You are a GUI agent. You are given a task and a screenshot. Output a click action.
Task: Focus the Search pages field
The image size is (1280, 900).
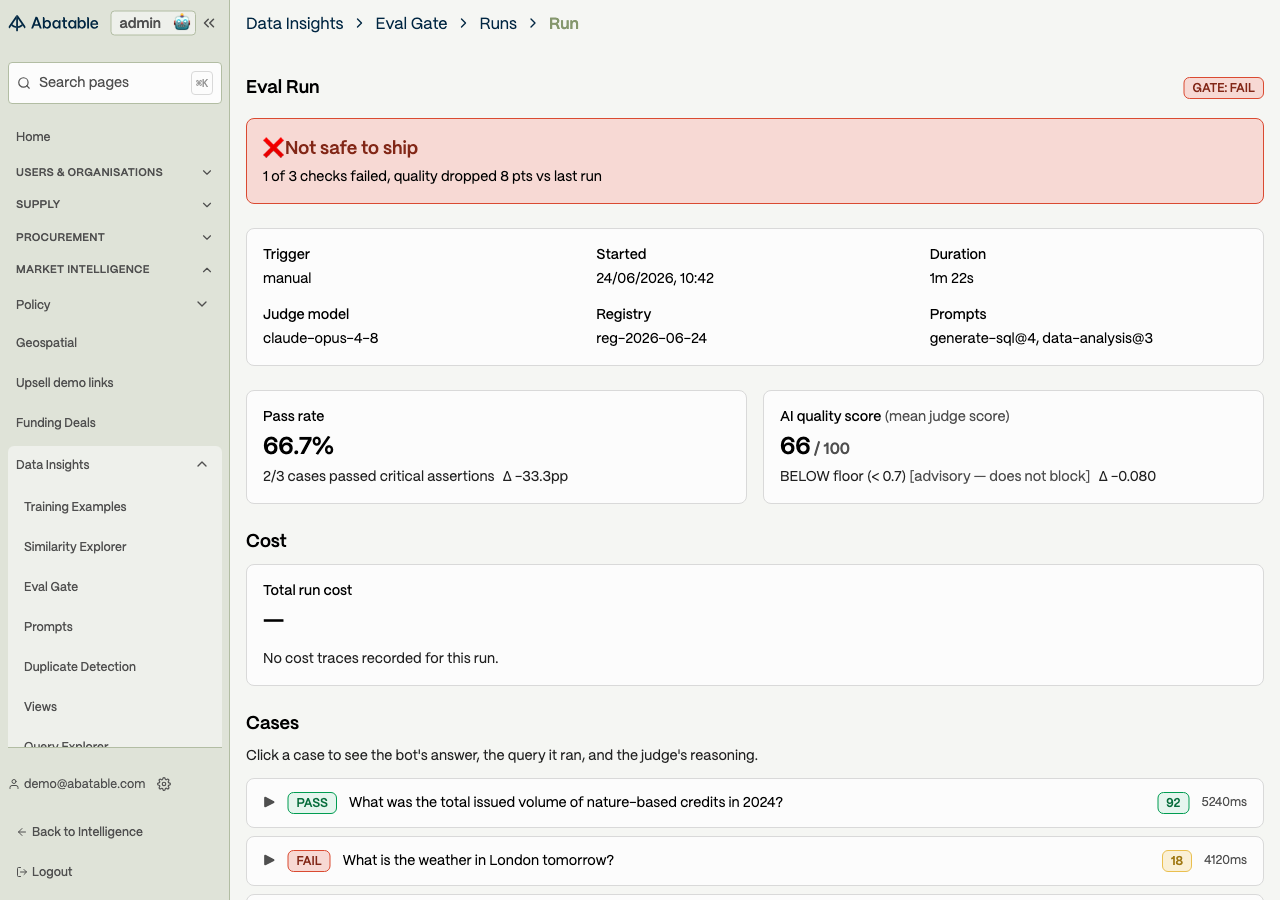coord(115,83)
